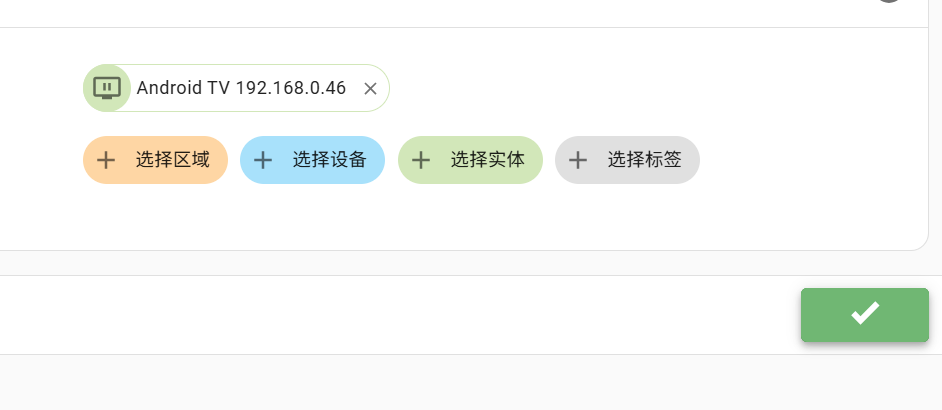Image resolution: width=942 pixels, height=410 pixels.
Task: Click the 选择区域 text on the orange chip
Action: (172, 159)
